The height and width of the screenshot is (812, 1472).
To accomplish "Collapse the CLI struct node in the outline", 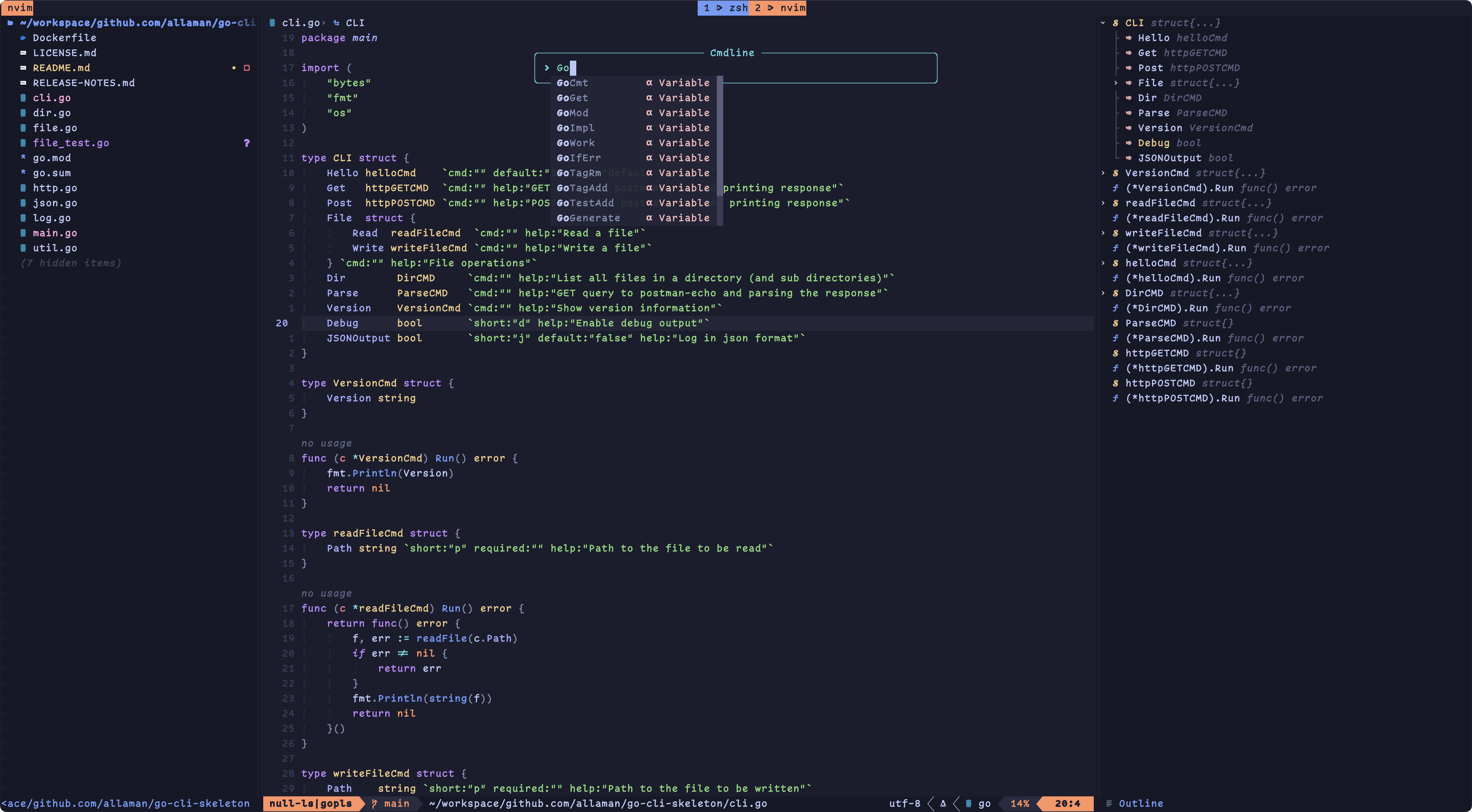I will coord(1103,23).
